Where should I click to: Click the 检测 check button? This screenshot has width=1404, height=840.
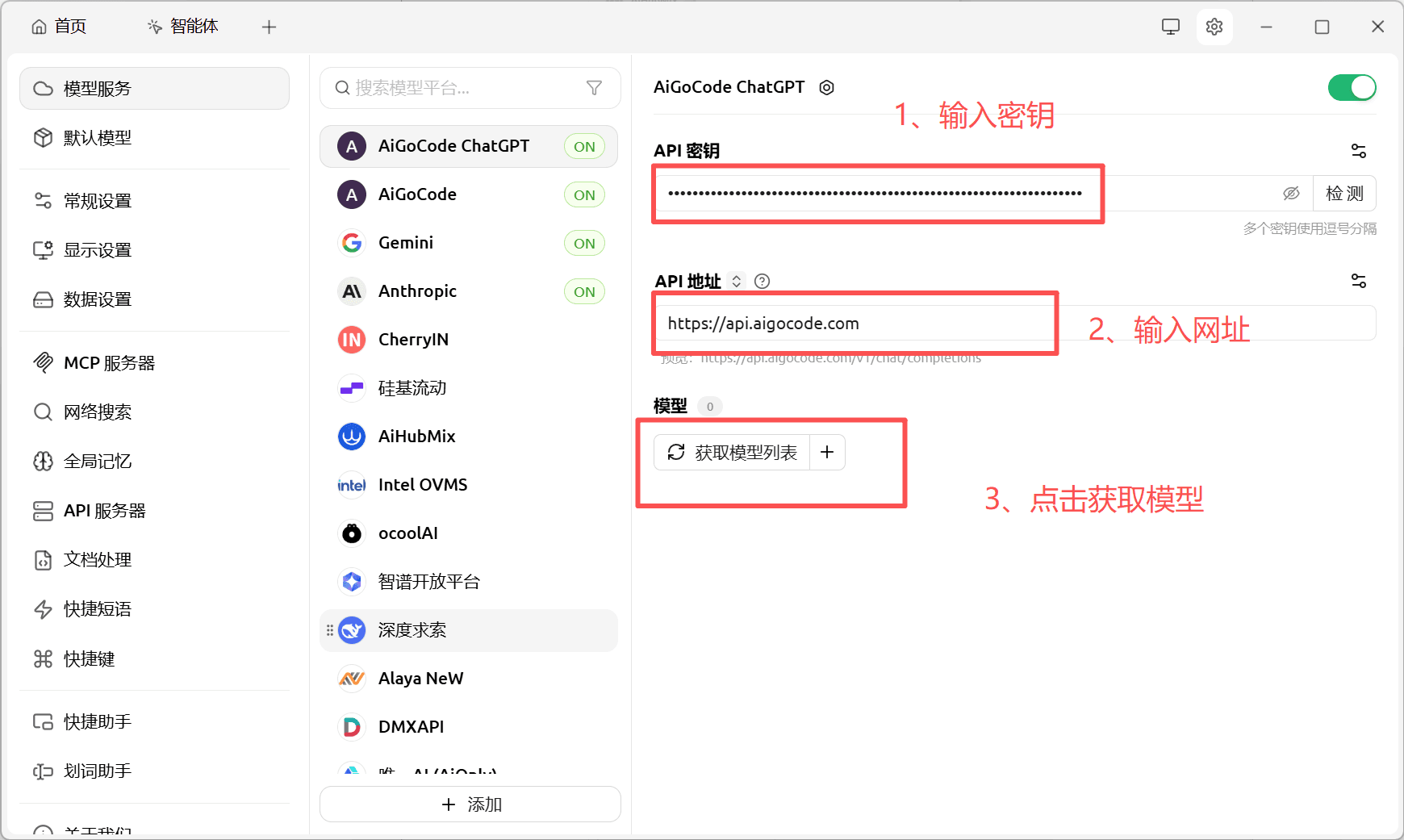point(1344,194)
